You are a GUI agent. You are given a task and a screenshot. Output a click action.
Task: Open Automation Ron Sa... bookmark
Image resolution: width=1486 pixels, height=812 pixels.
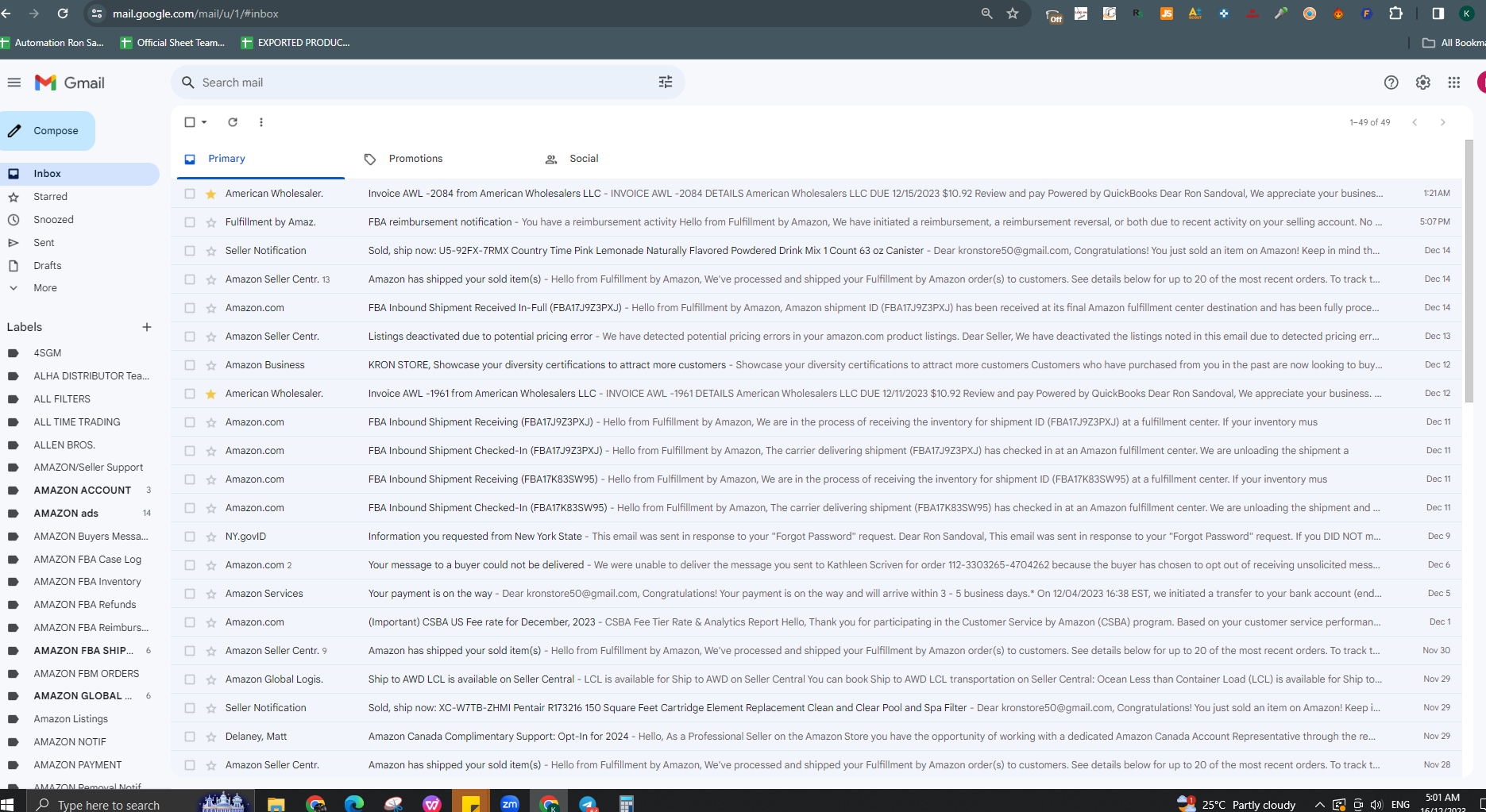[52, 43]
